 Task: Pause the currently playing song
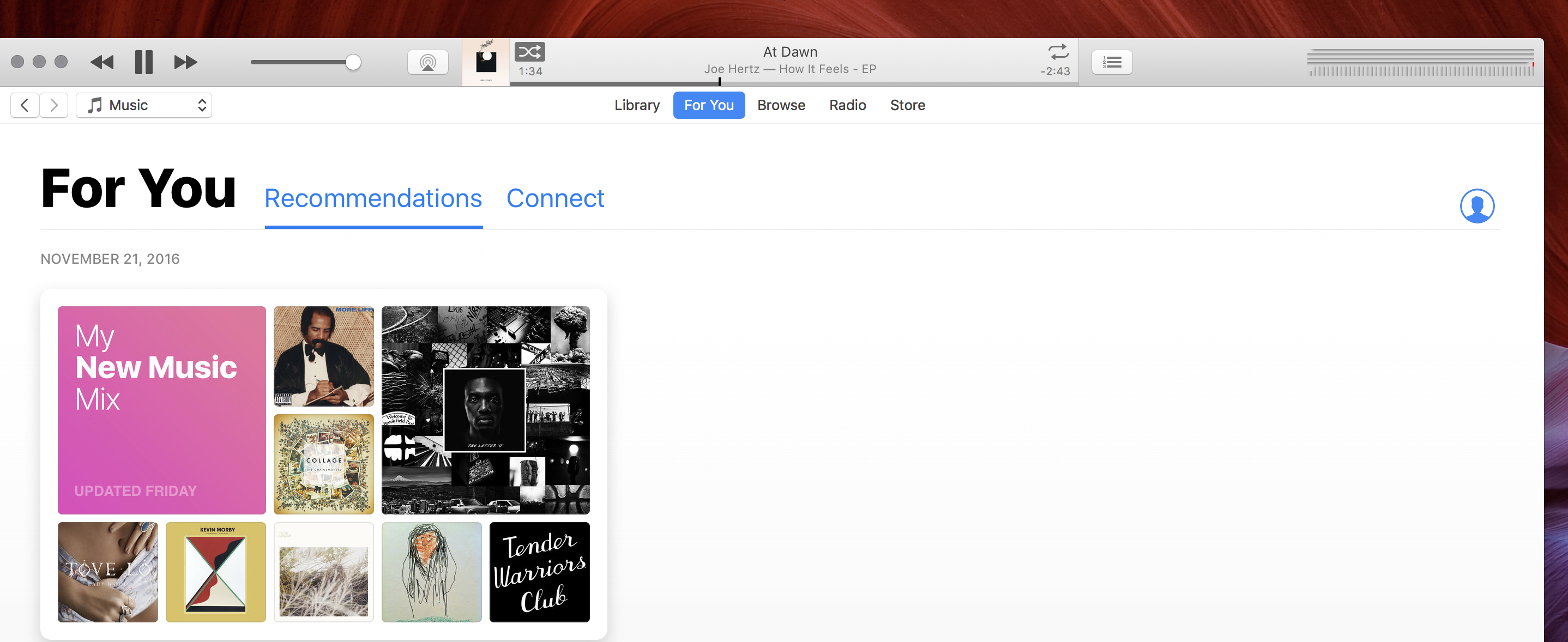pos(143,62)
